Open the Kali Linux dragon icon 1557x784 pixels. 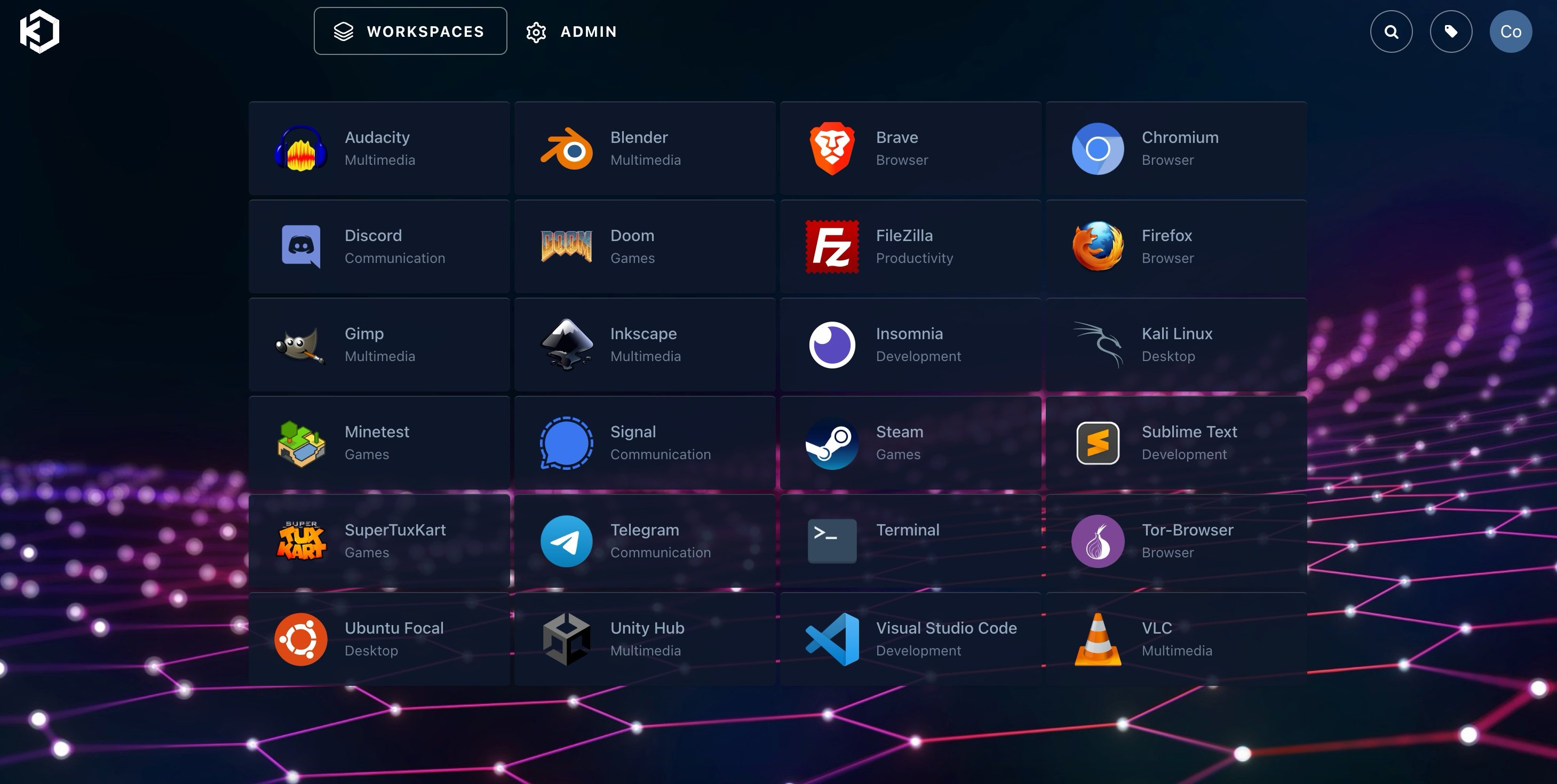(x=1098, y=345)
